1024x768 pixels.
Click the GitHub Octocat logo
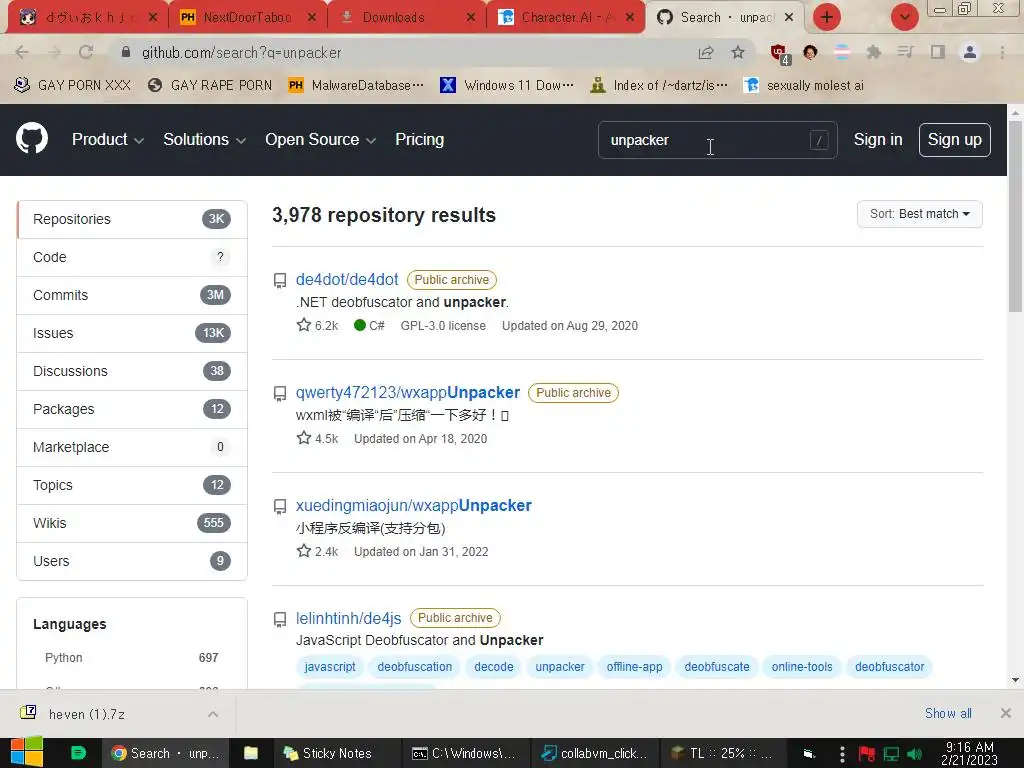tap(32, 138)
